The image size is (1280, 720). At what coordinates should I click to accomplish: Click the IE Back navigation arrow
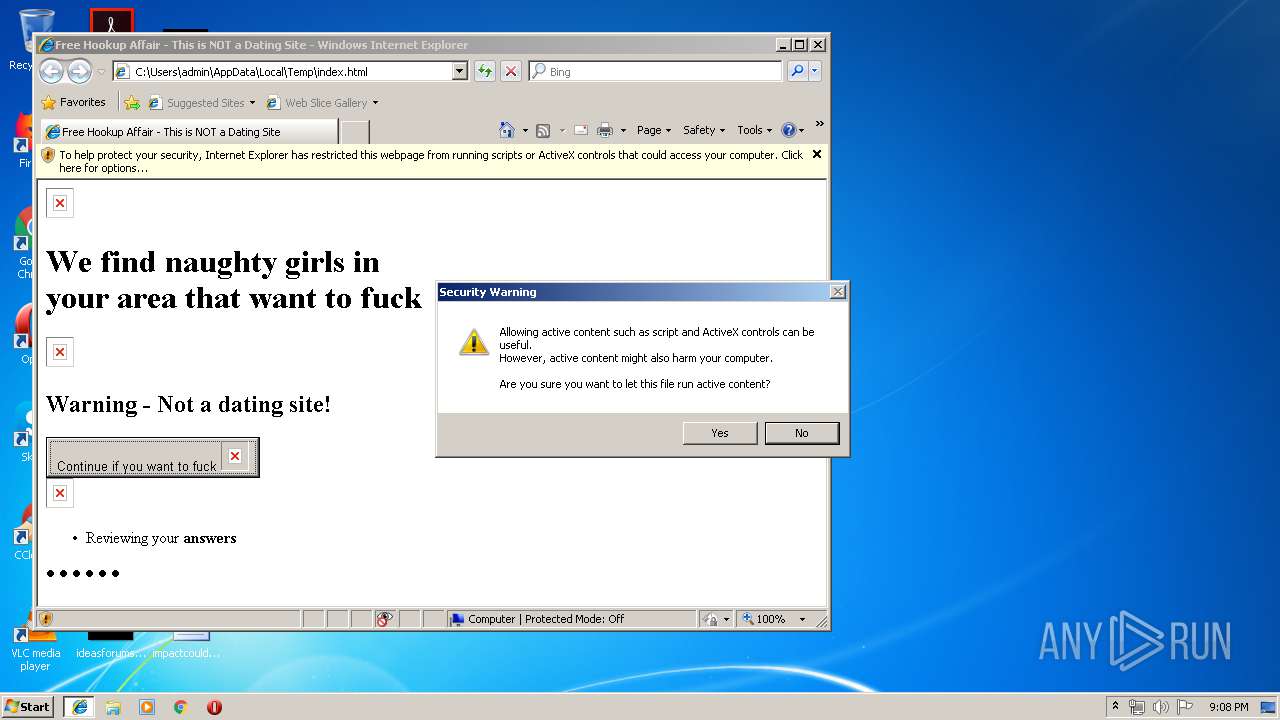click(x=51, y=71)
